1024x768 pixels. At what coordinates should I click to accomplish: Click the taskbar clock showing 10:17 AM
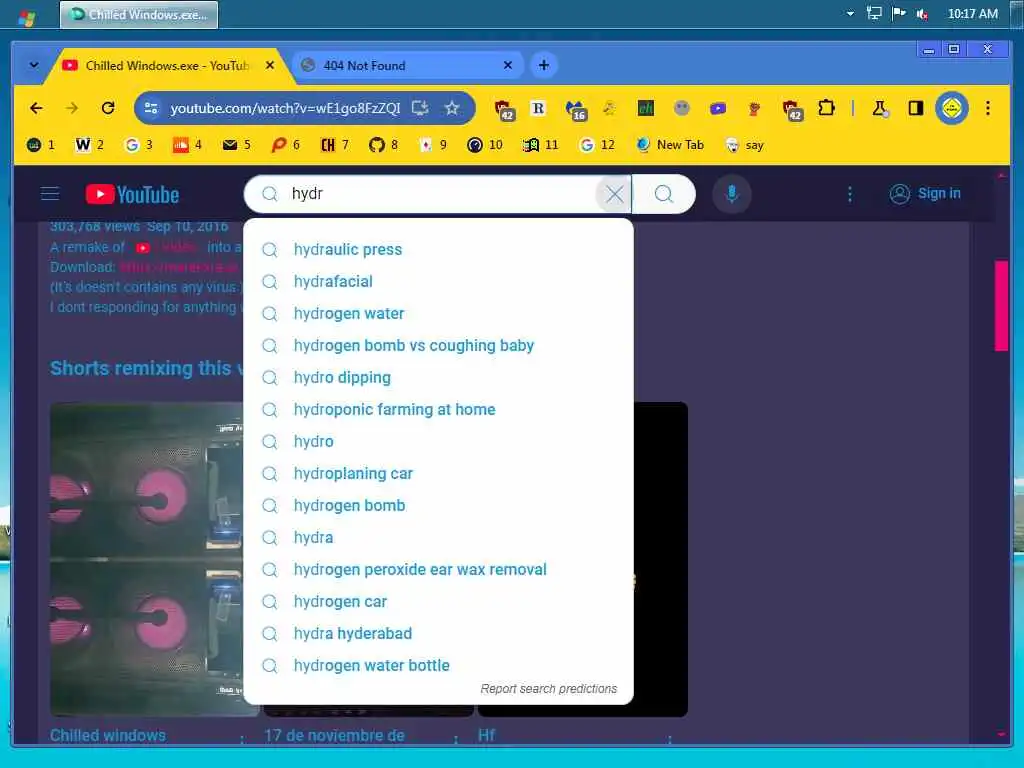point(972,14)
